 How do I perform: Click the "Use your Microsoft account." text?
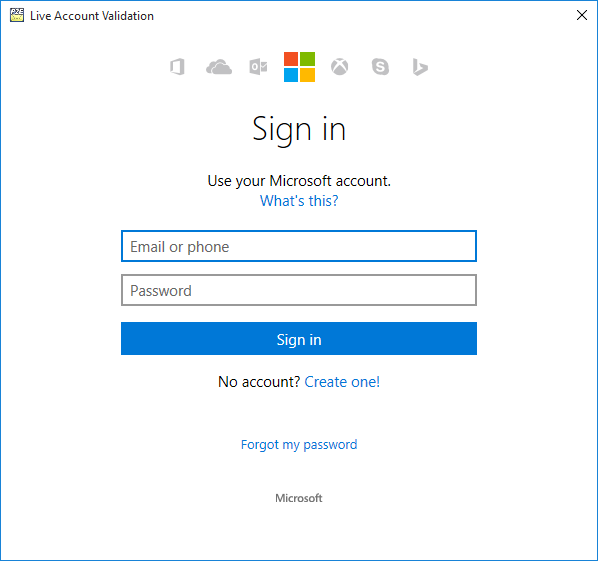click(x=299, y=181)
